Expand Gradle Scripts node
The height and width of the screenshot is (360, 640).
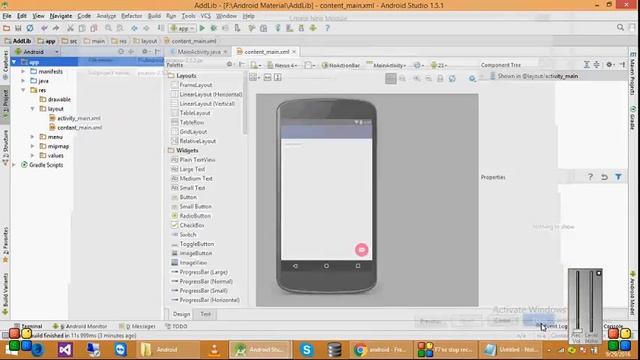coord(14,165)
